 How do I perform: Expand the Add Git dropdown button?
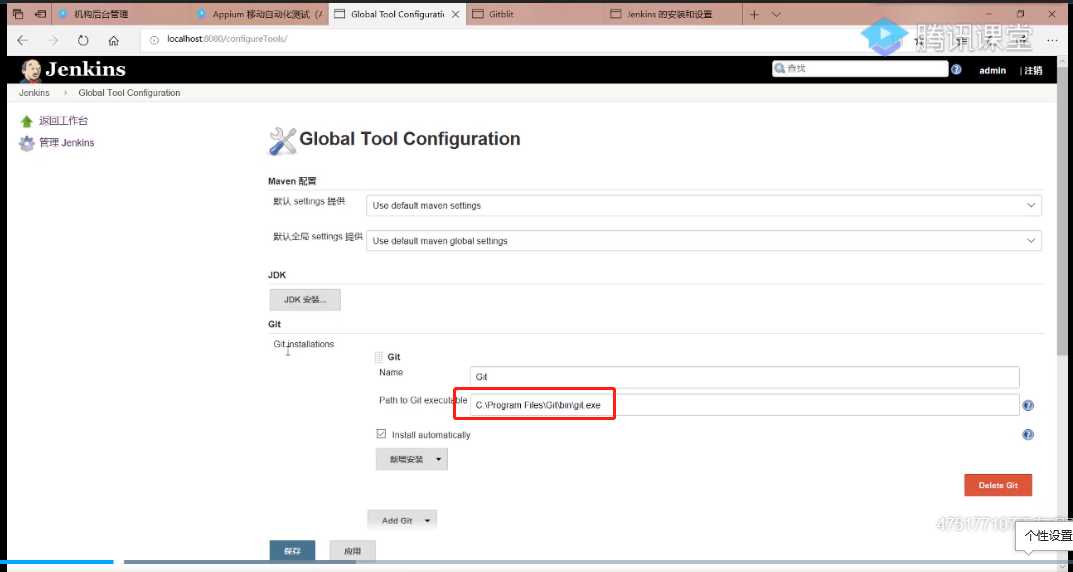(402, 520)
